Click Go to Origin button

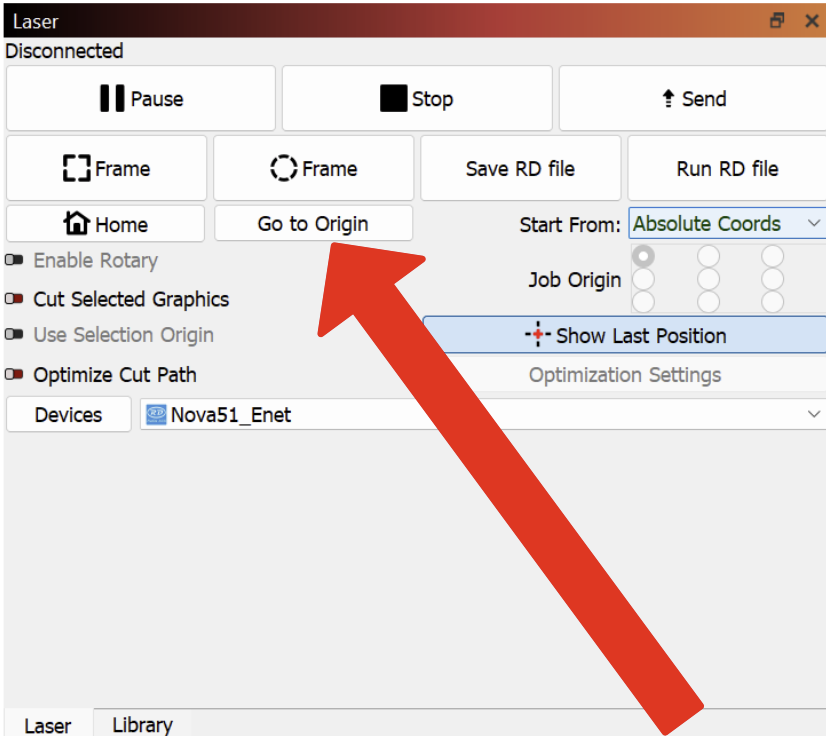point(313,224)
